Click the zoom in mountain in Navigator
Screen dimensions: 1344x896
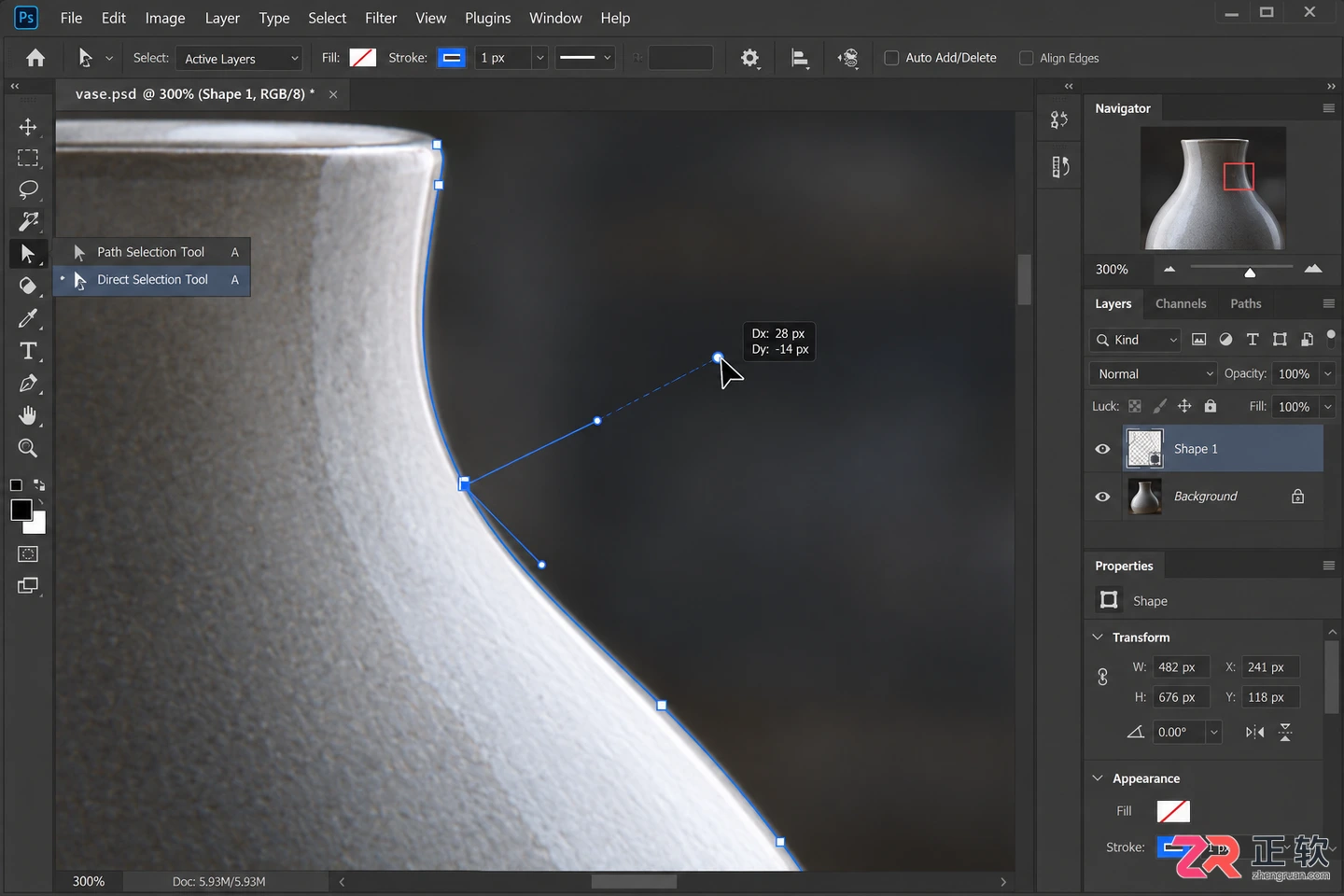click(x=1313, y=269)
